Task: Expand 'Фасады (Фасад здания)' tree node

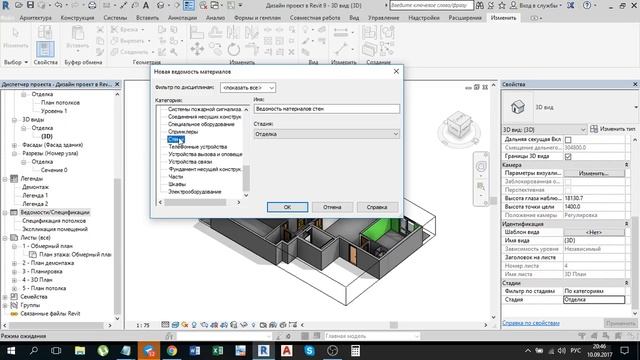Action: (14, 145)
